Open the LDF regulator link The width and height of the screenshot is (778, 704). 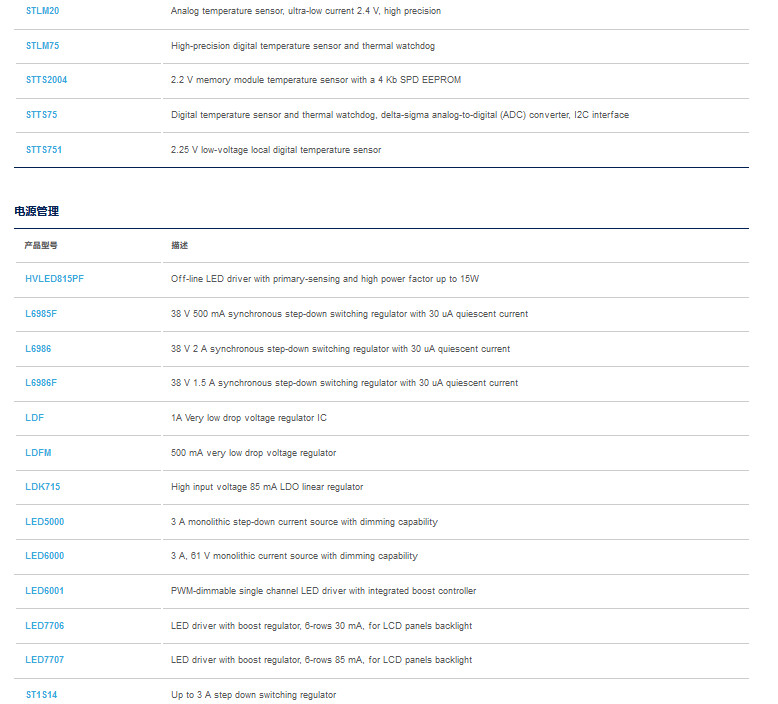[x=34, y=418]
